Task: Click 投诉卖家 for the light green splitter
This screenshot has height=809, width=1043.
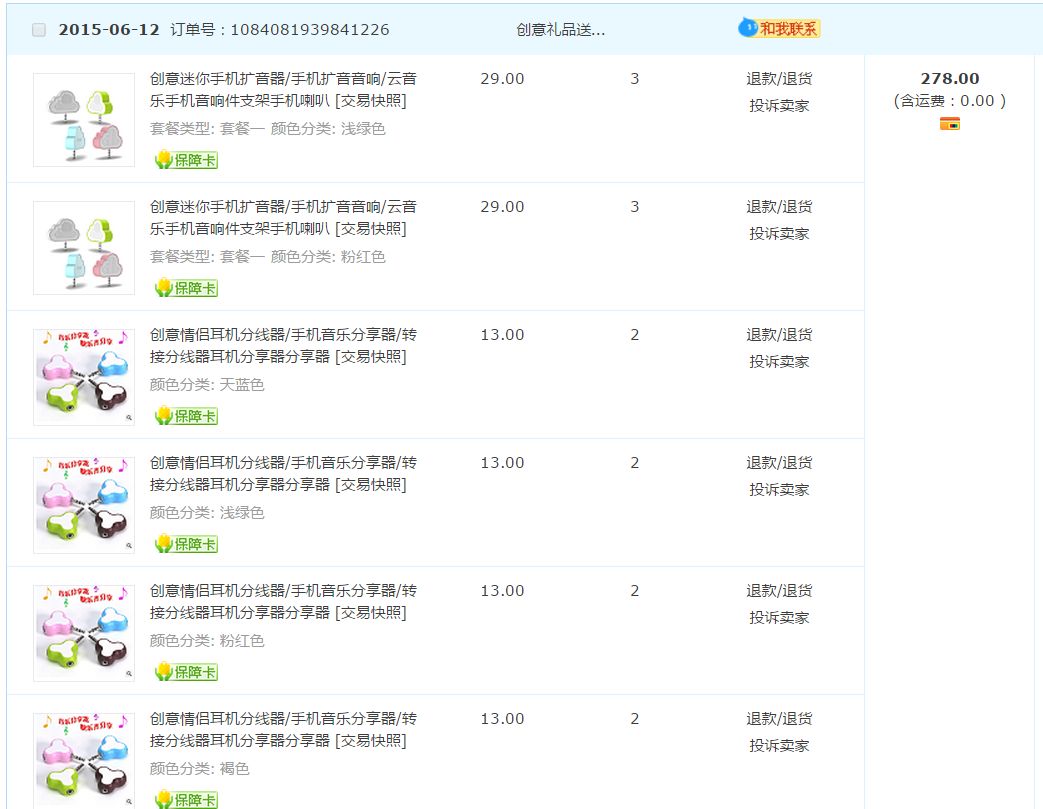Action: click(x=779, y=489)
